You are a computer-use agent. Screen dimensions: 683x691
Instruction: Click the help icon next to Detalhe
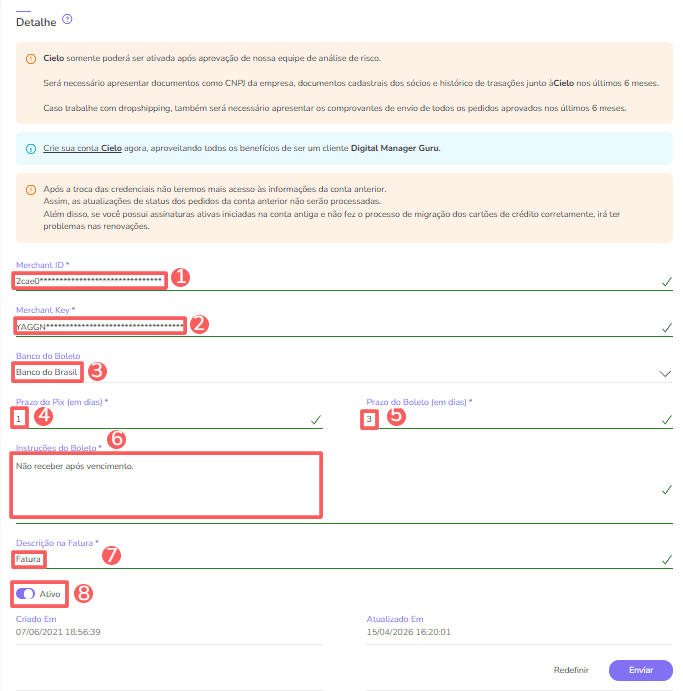pyautogui.click(x=67, y=19)
